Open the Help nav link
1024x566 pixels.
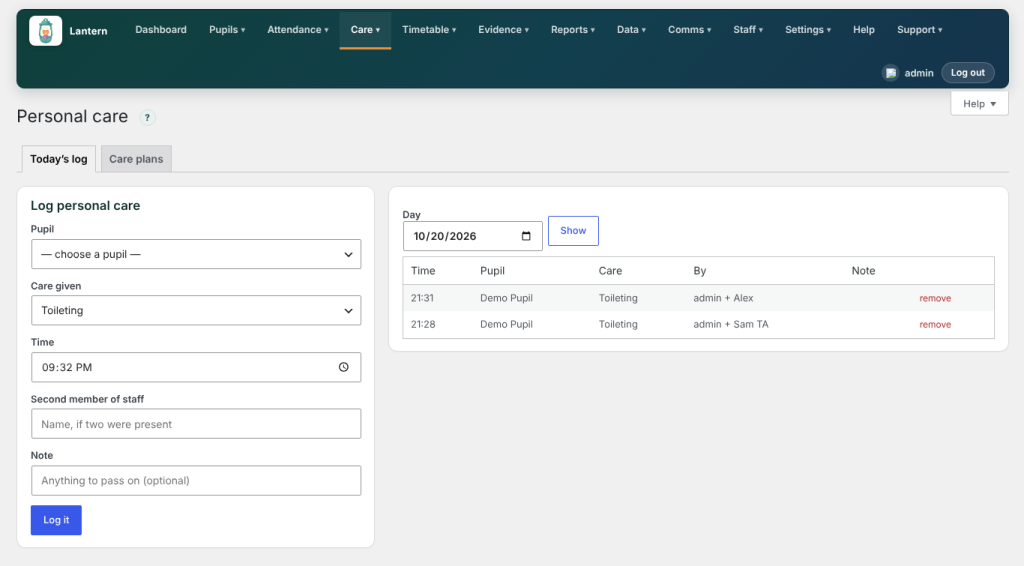tap(863, 29)
